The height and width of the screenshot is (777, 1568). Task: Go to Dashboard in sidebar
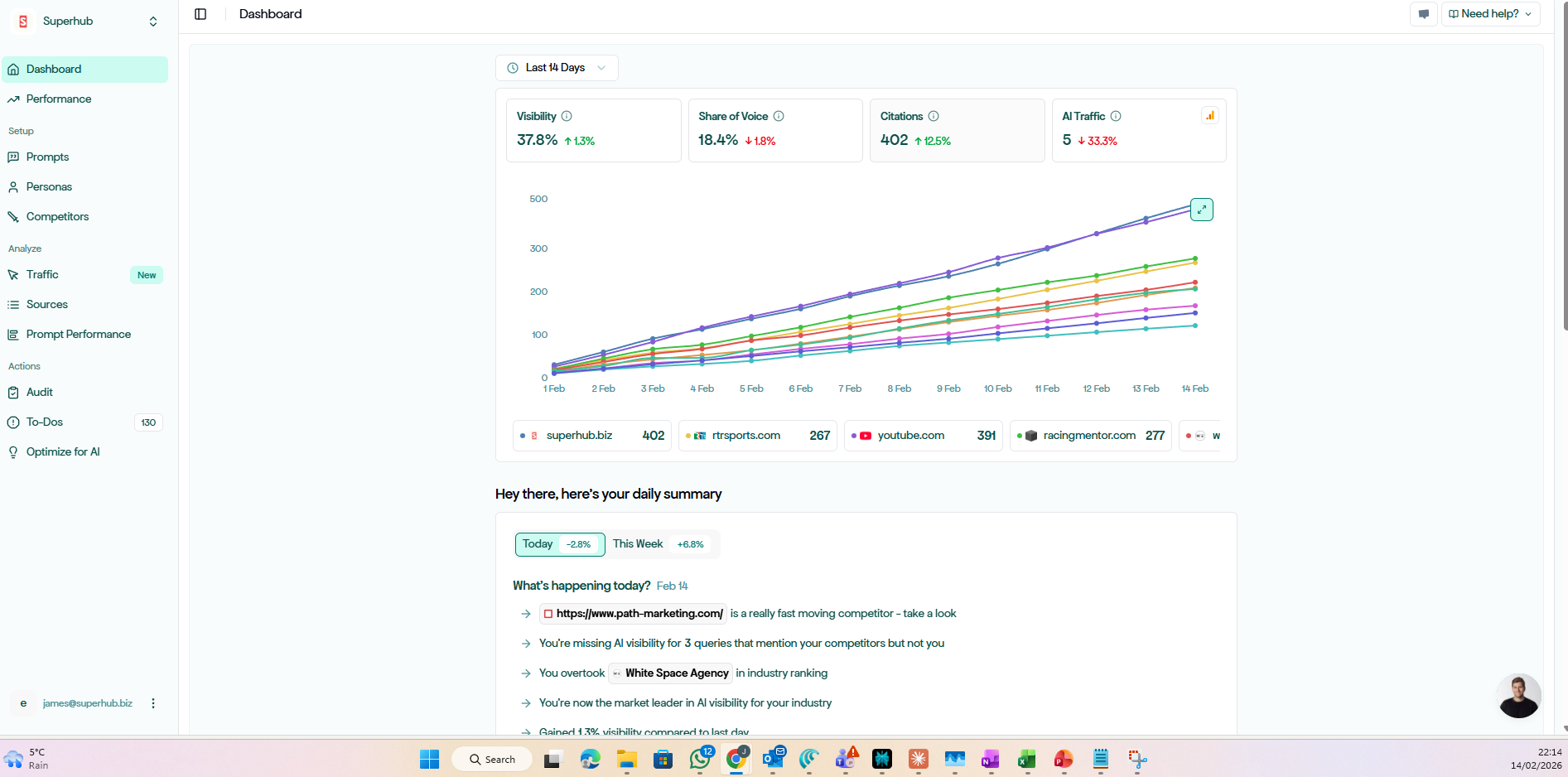coord(85,70)
